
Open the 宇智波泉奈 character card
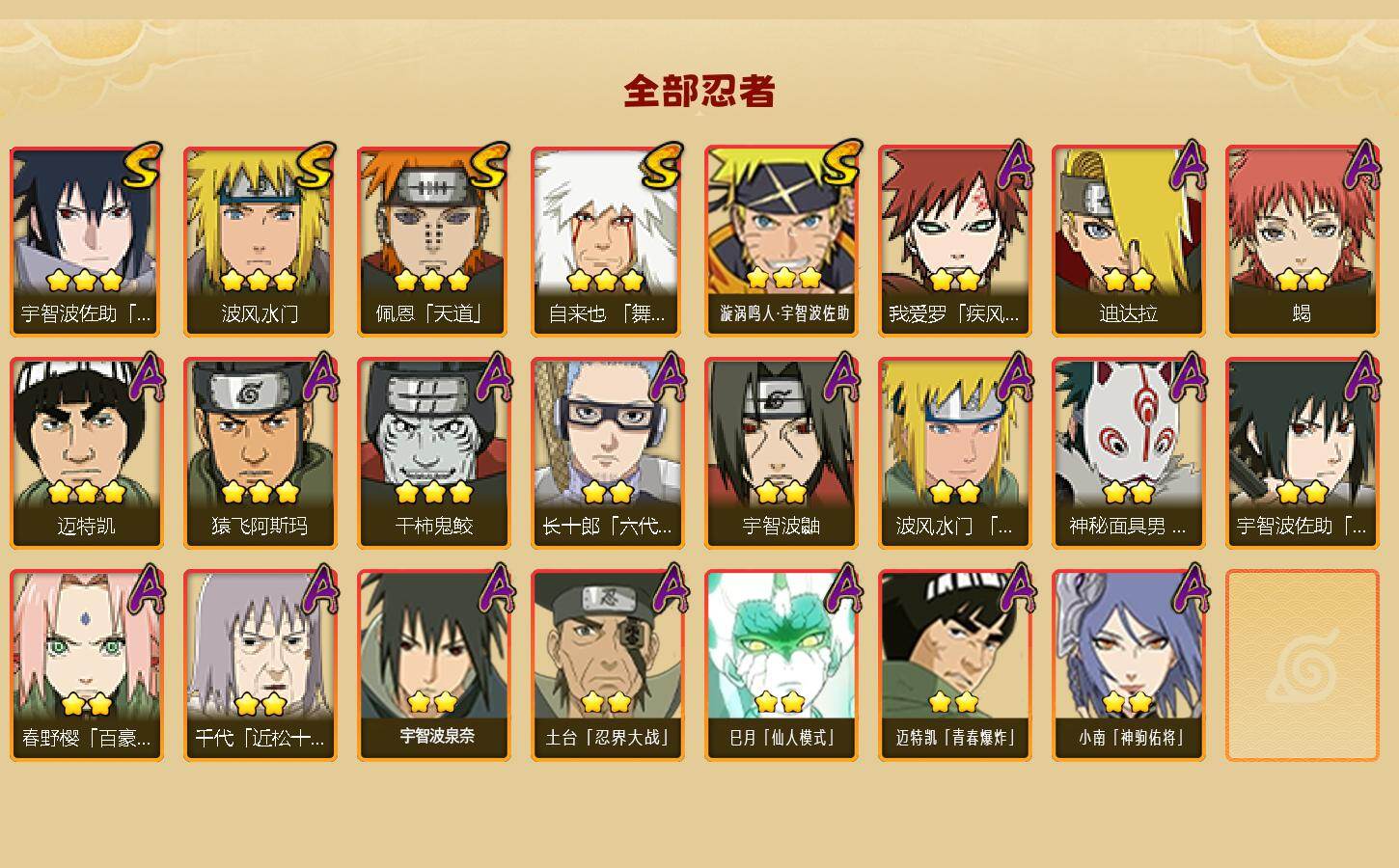433,665
